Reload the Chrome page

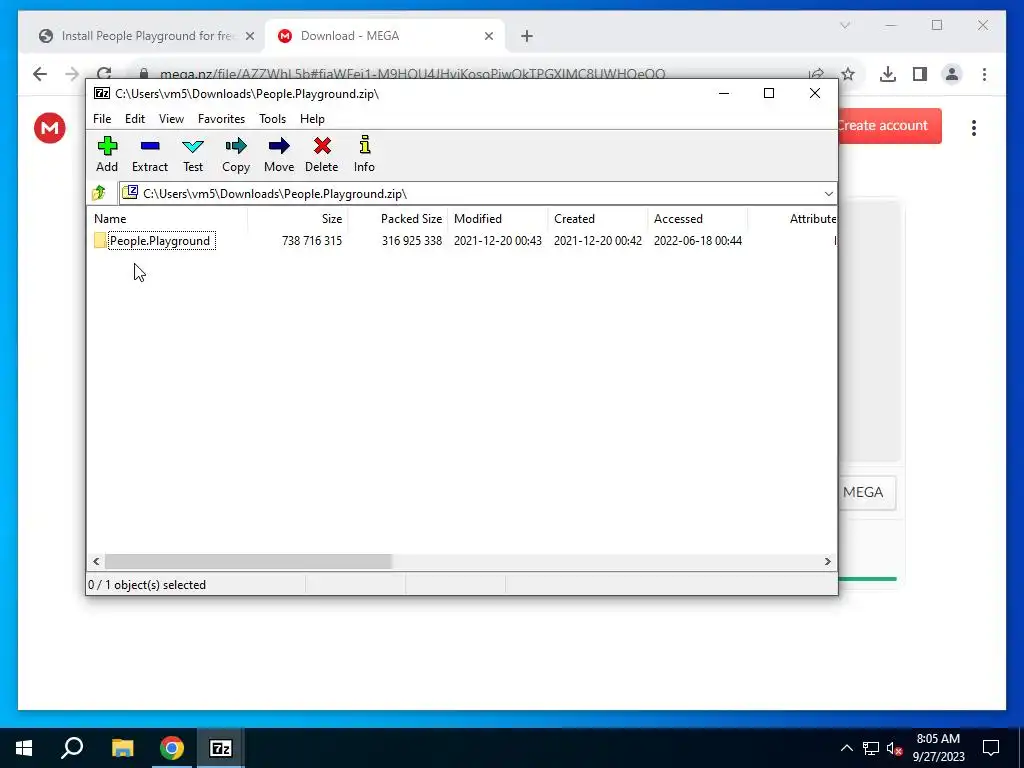tap(104, 74)
